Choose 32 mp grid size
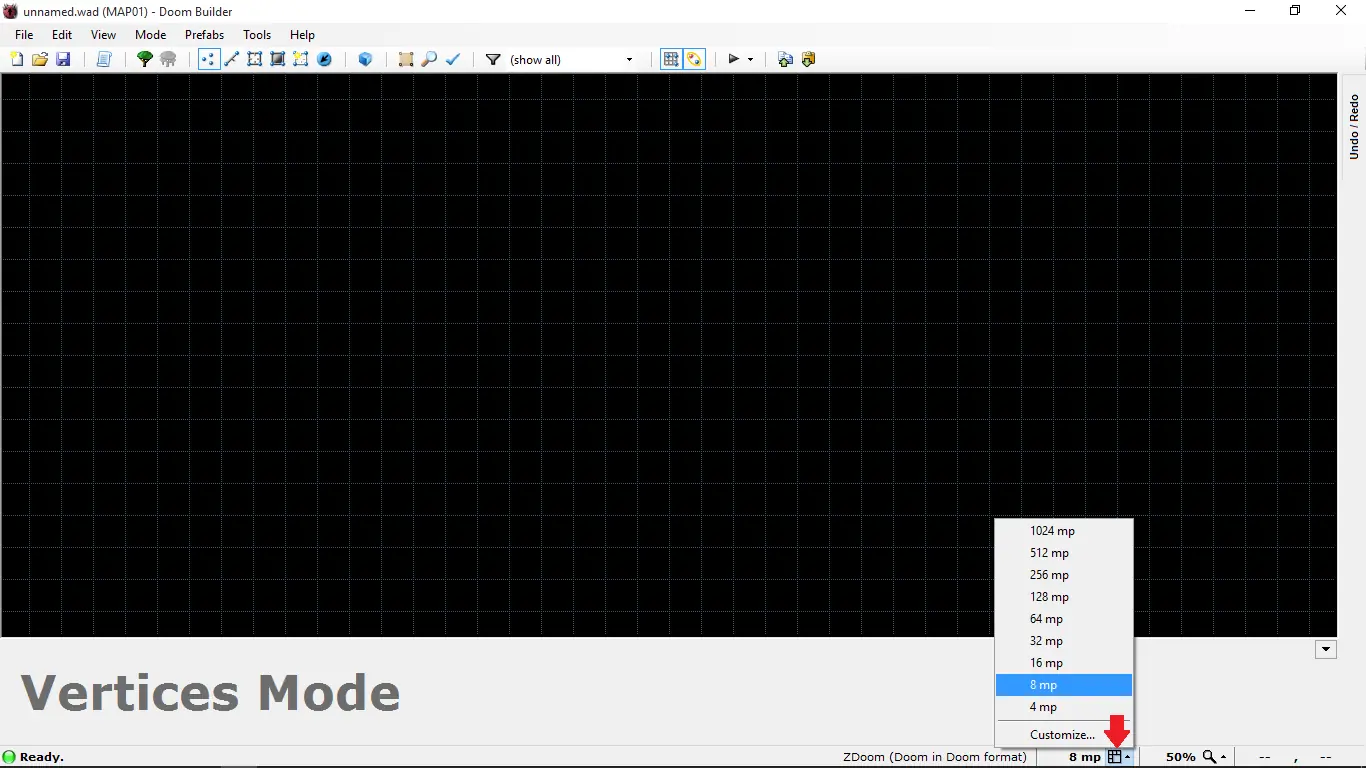Screen dimensions: 1366x768 click(x=1064, y=641)
